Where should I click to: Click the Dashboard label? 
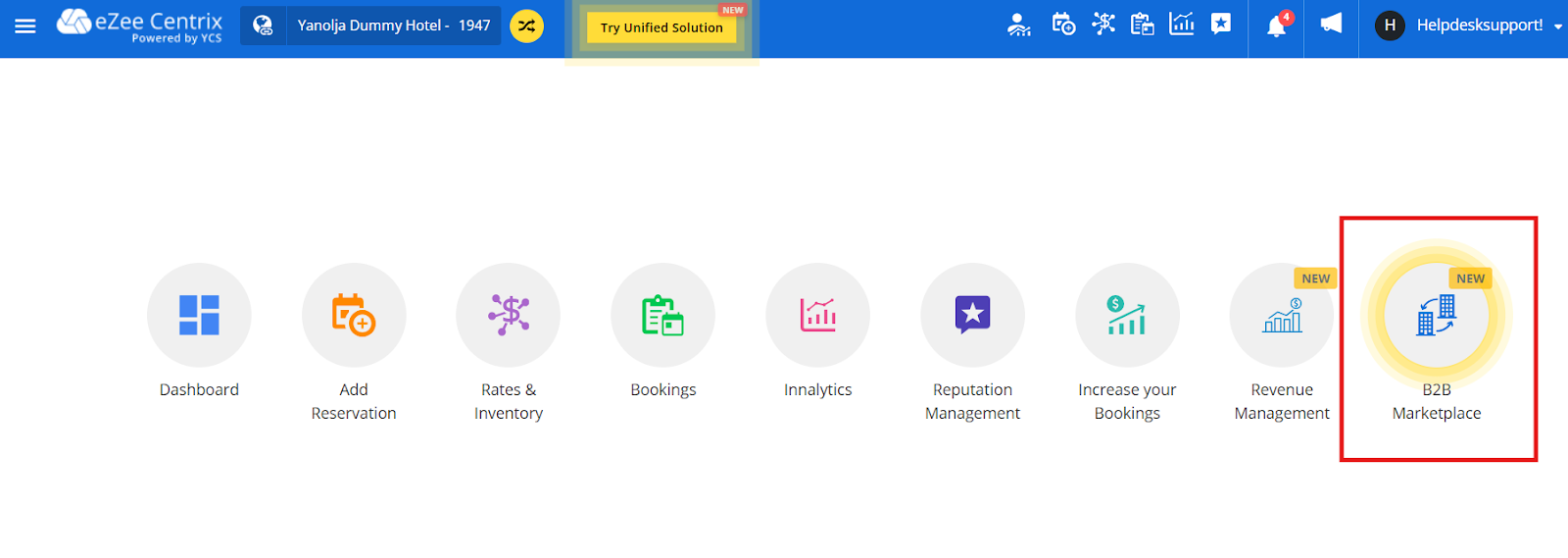(x=199, y=389)
